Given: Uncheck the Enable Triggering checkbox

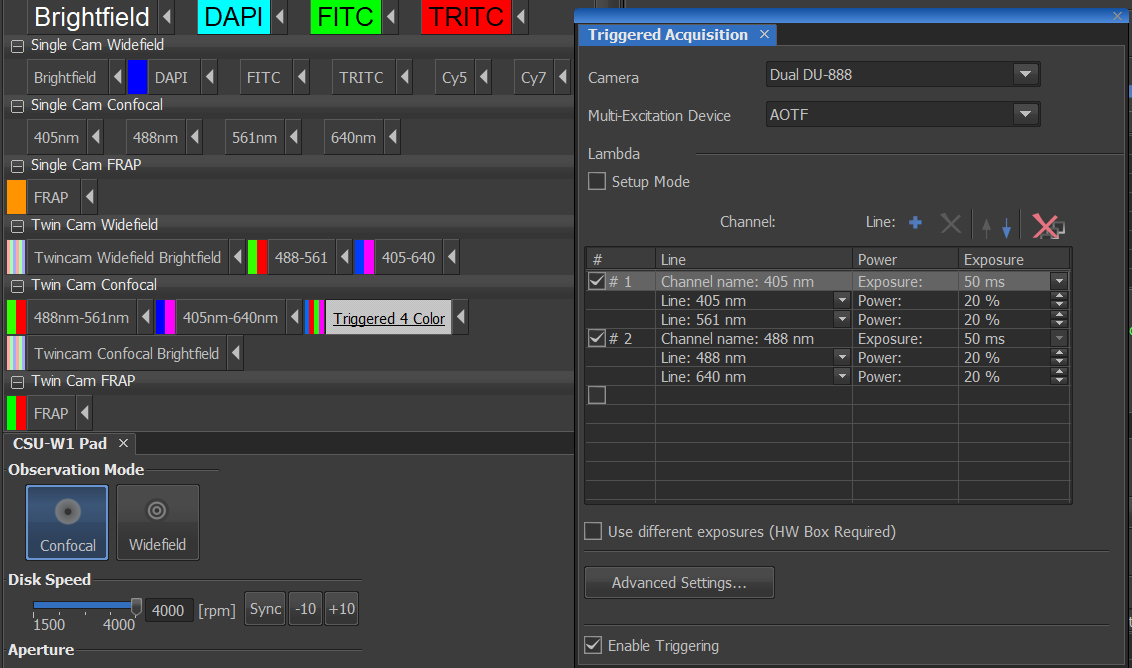Looking at the screenshot, I should tap(593, 646).
